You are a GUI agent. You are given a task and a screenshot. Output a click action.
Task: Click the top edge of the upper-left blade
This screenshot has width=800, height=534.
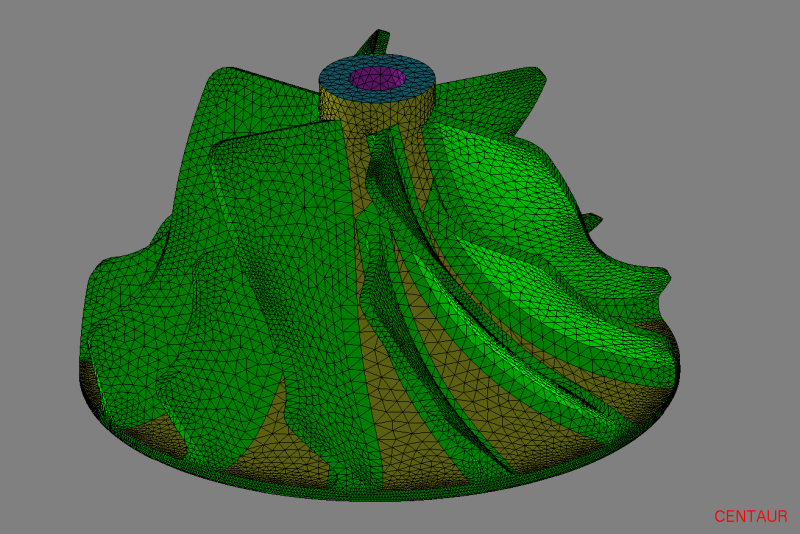click(x=225, y=72)
